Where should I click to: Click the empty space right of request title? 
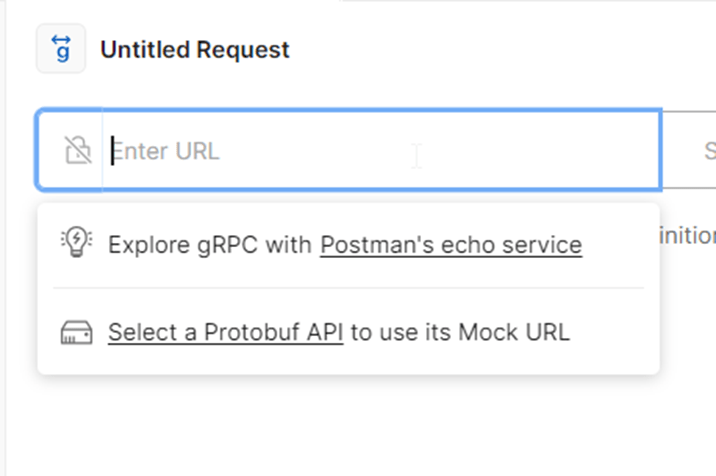502,49
